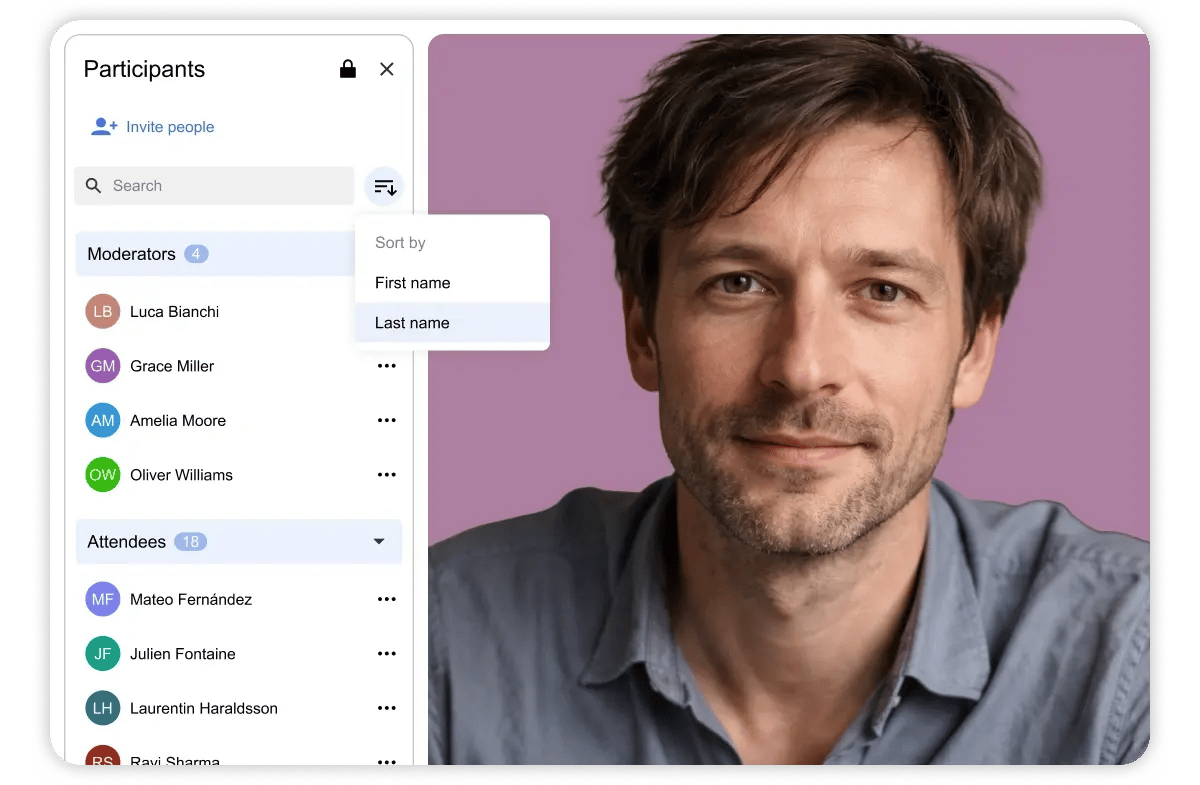Open options menu for Grace Miller
The image size is (1200, 785).
point(387,366)
